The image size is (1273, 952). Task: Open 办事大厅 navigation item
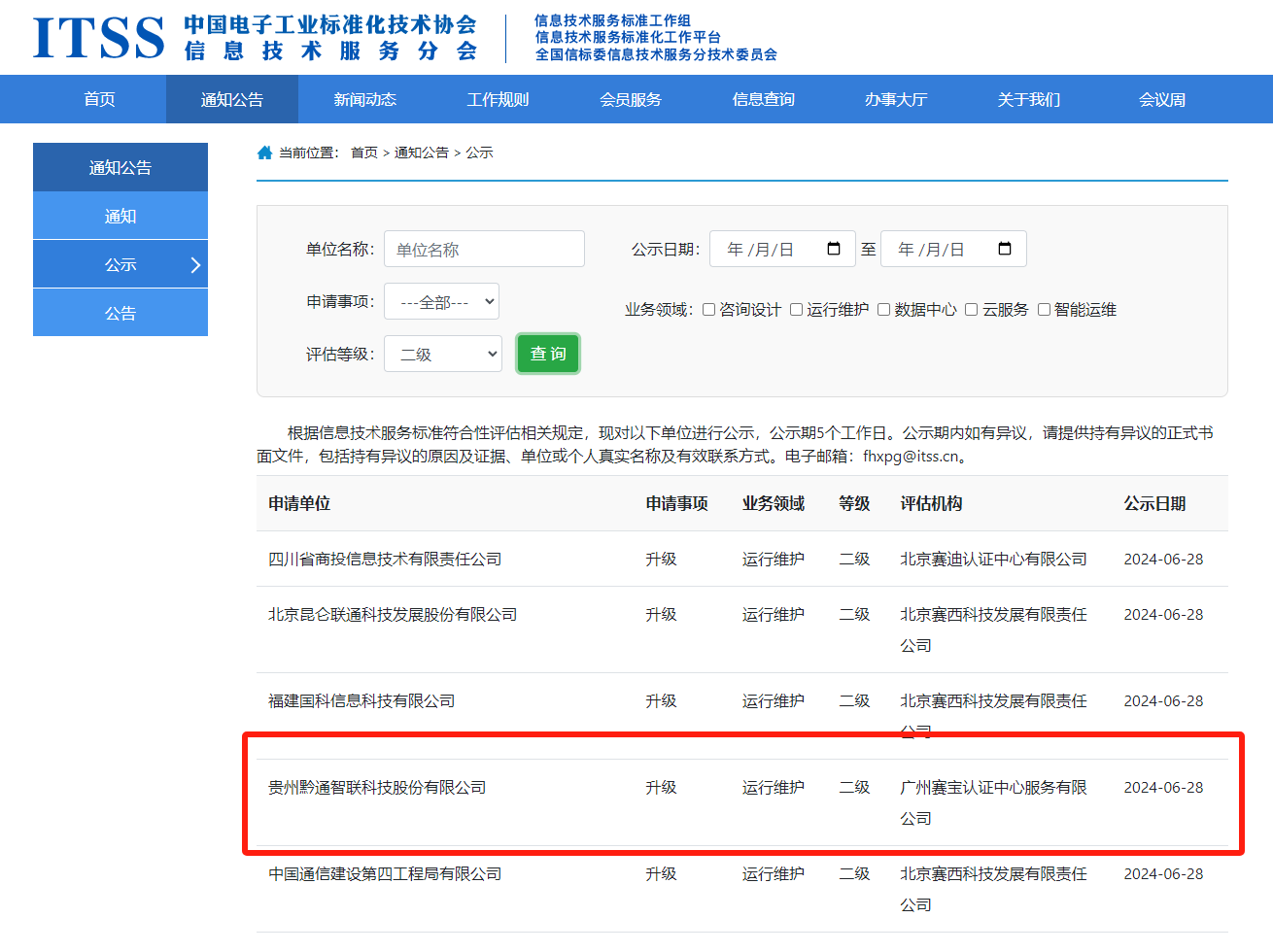tap(896, 99)
